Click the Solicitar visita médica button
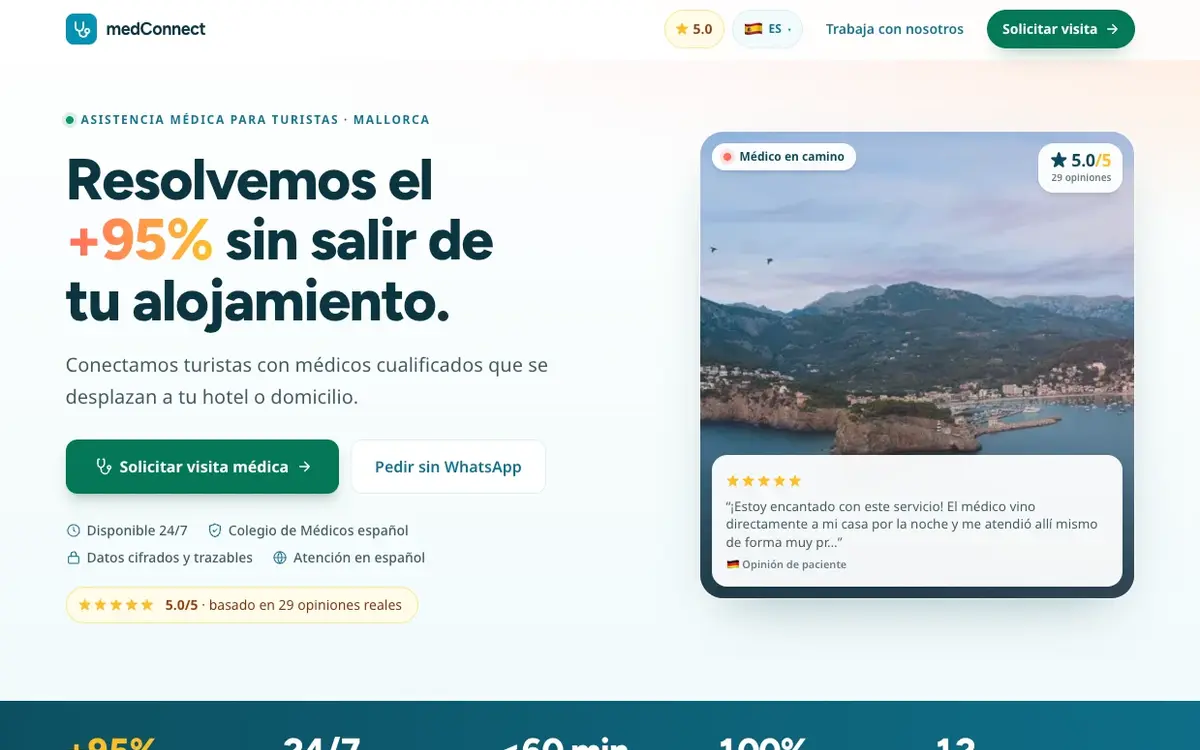The width and height of the screenshot is (1200, 750). (202, 467)
